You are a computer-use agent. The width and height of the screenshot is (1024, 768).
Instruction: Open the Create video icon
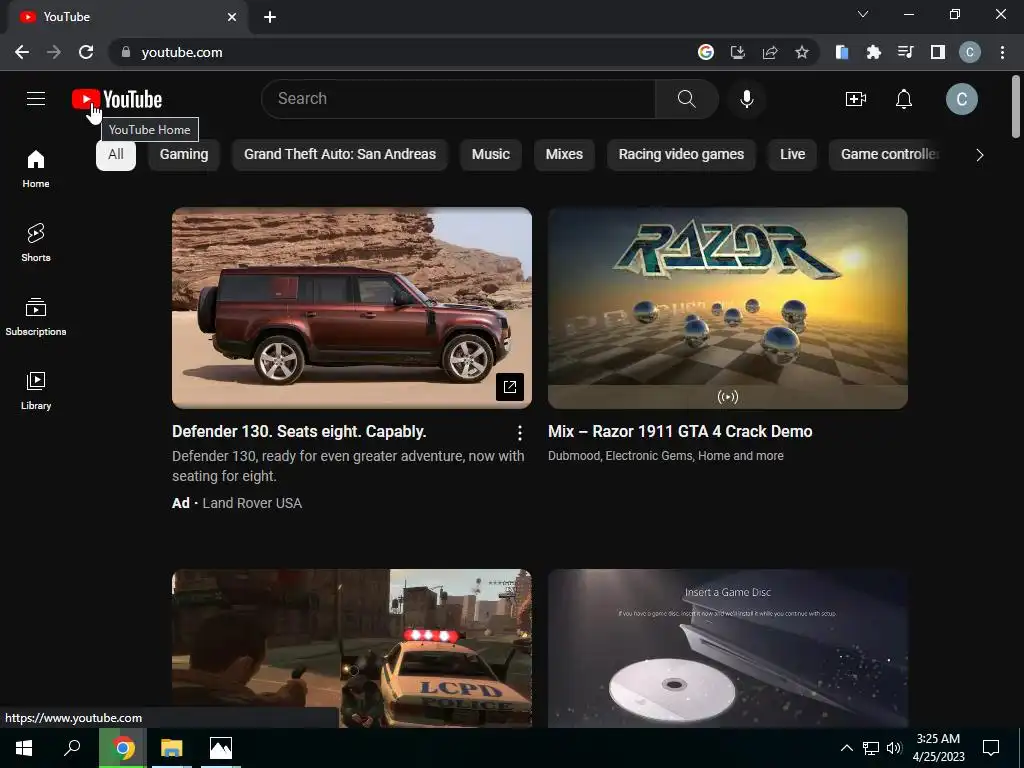click(x=856, y=99)
